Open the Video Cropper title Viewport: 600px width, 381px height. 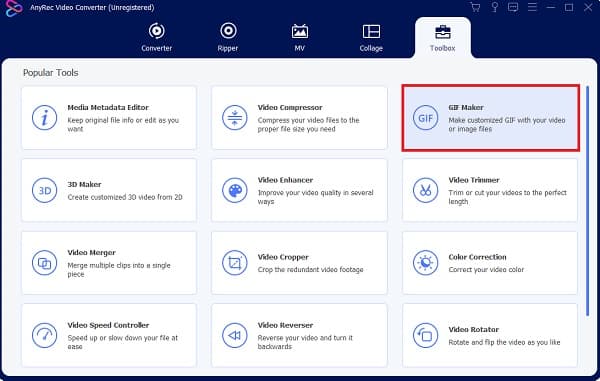283,257
